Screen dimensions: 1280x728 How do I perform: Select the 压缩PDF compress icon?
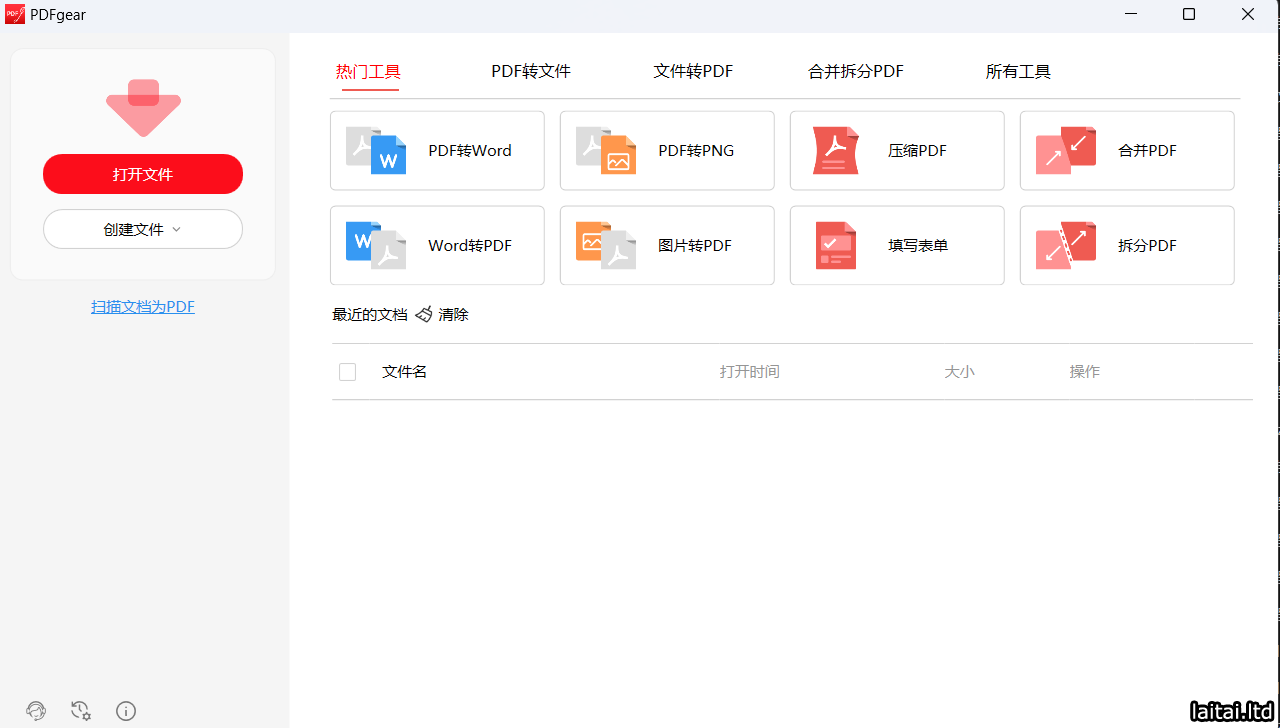coord(836,150)
